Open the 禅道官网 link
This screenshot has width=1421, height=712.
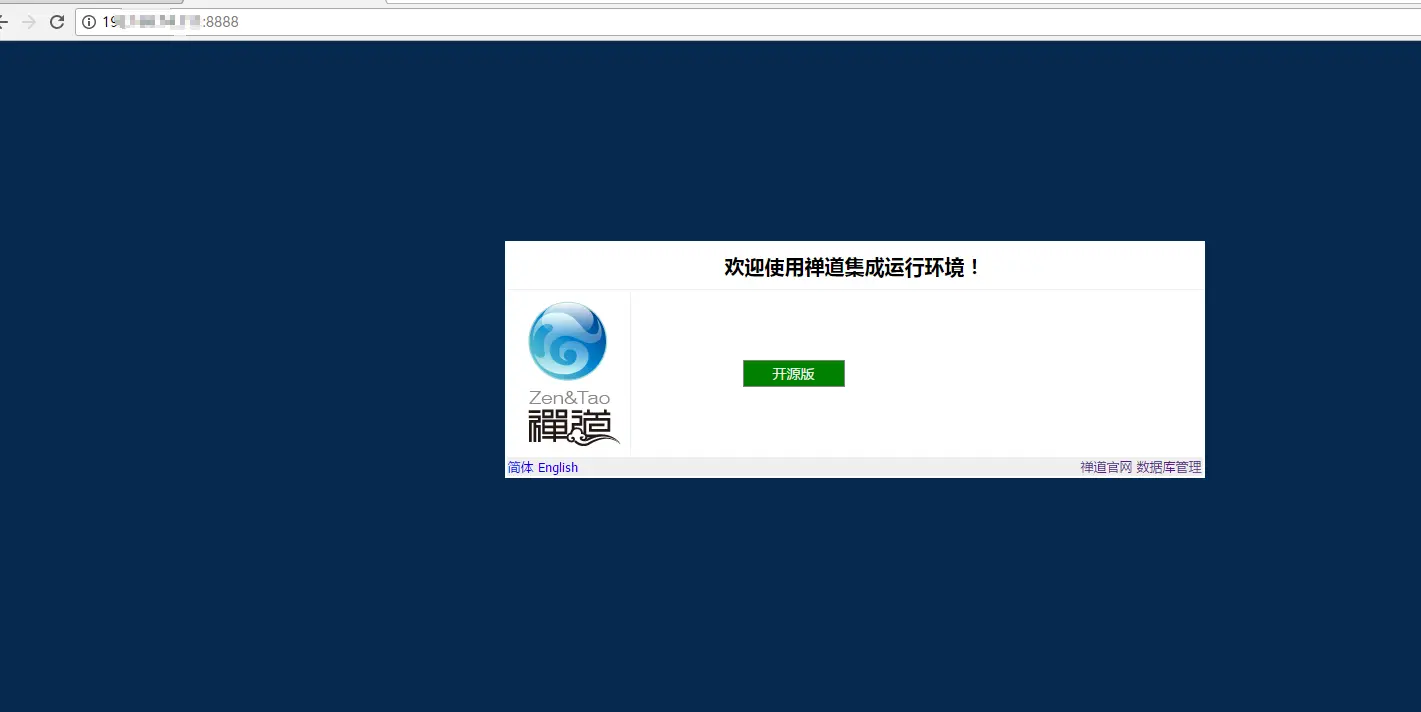point(1106,467)
